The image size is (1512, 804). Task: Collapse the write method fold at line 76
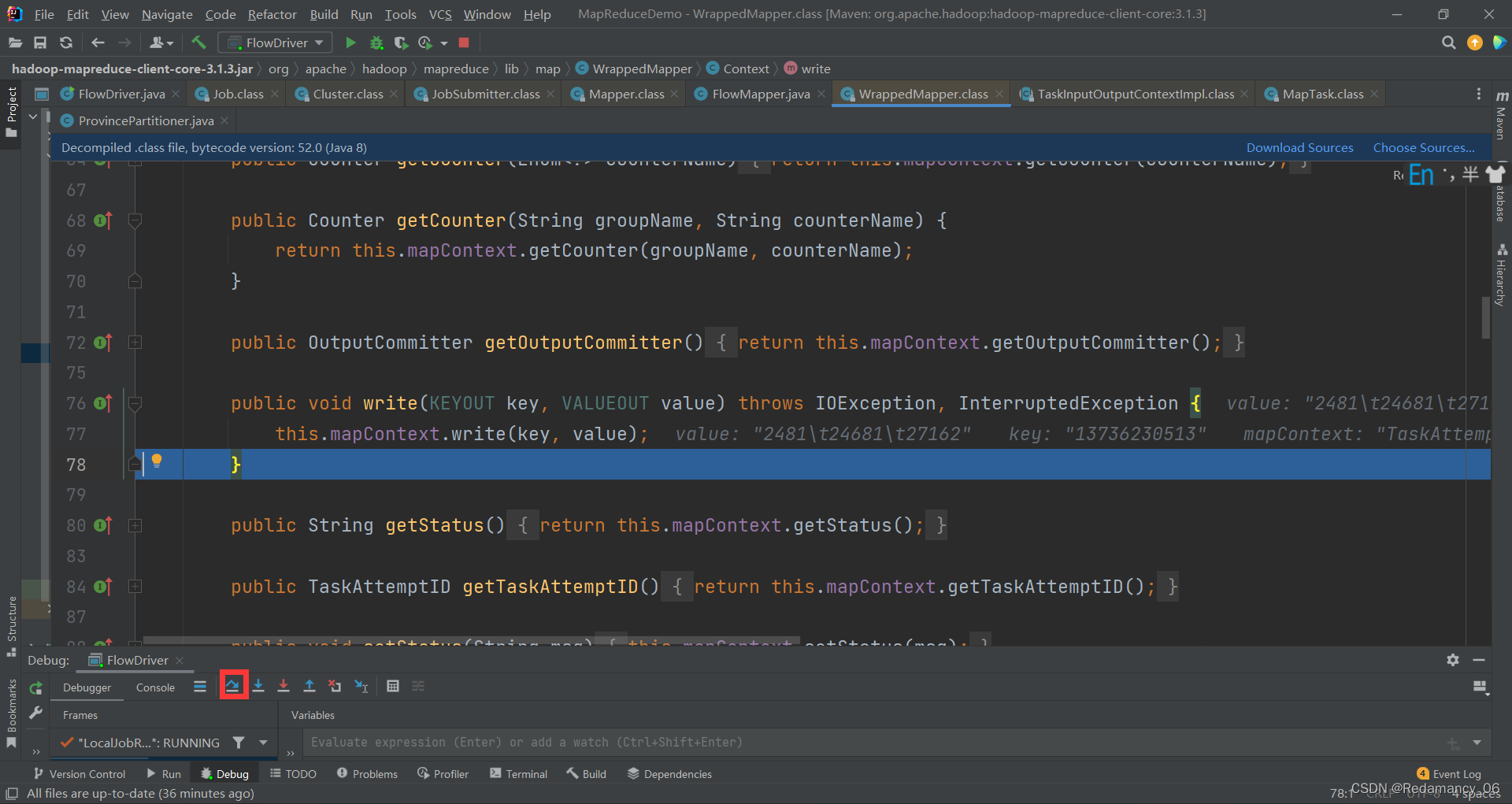135,403
